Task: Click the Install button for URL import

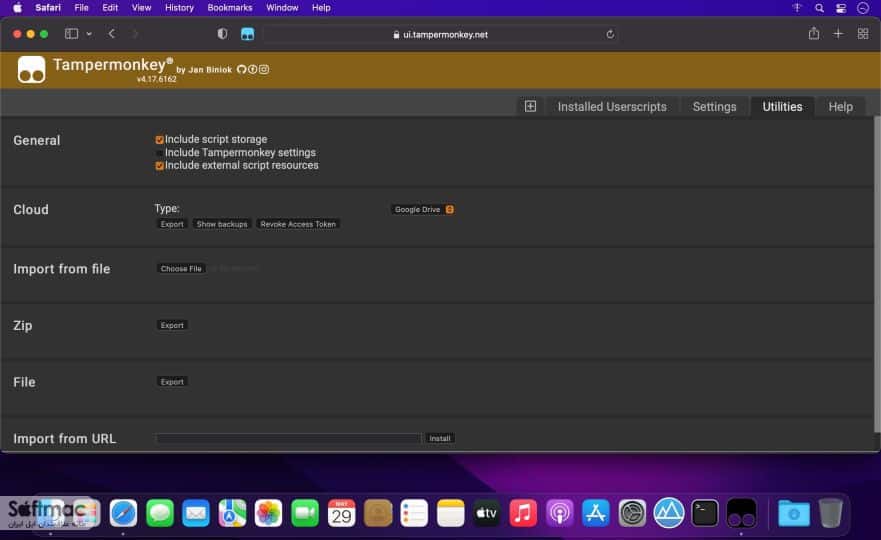Action: coord(440,438)
